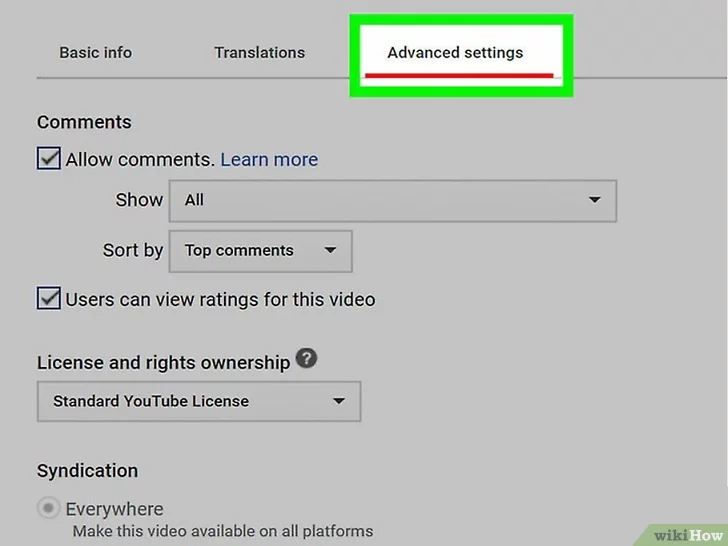
Task: Switch to the Translations tab
Action: (x=260, y=52)
